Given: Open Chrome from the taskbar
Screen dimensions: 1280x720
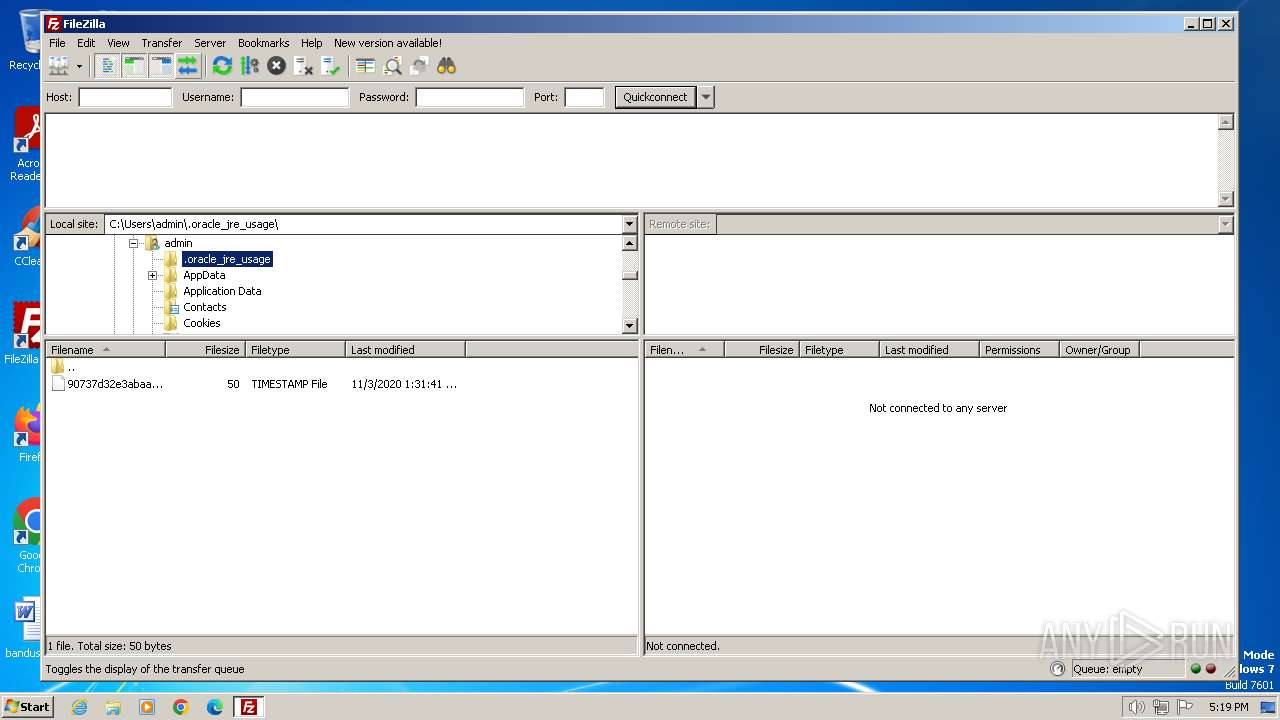Looking at the screenshot, I should 181,707.
